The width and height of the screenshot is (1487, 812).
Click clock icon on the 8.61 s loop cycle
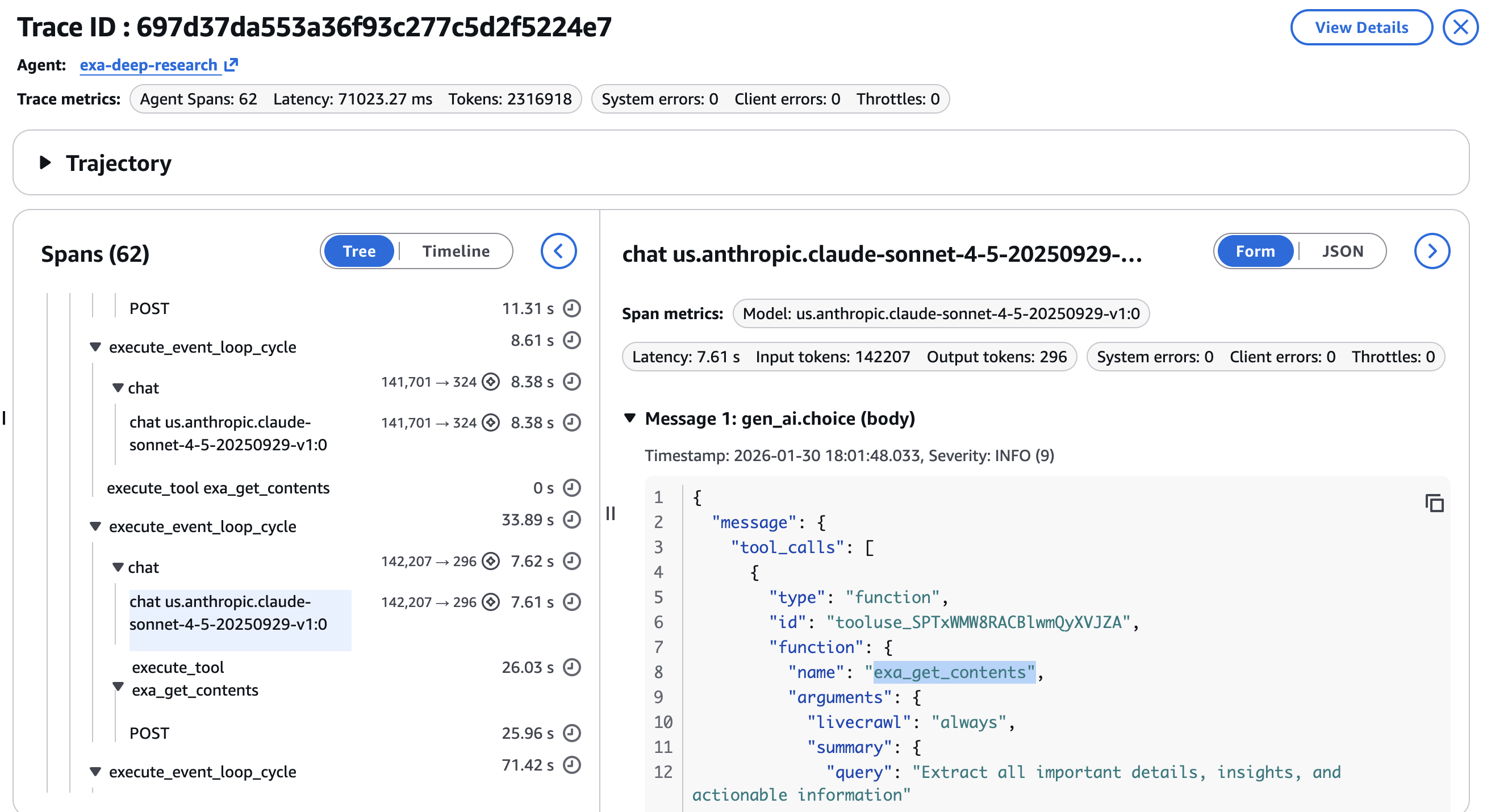click(571, 340)
